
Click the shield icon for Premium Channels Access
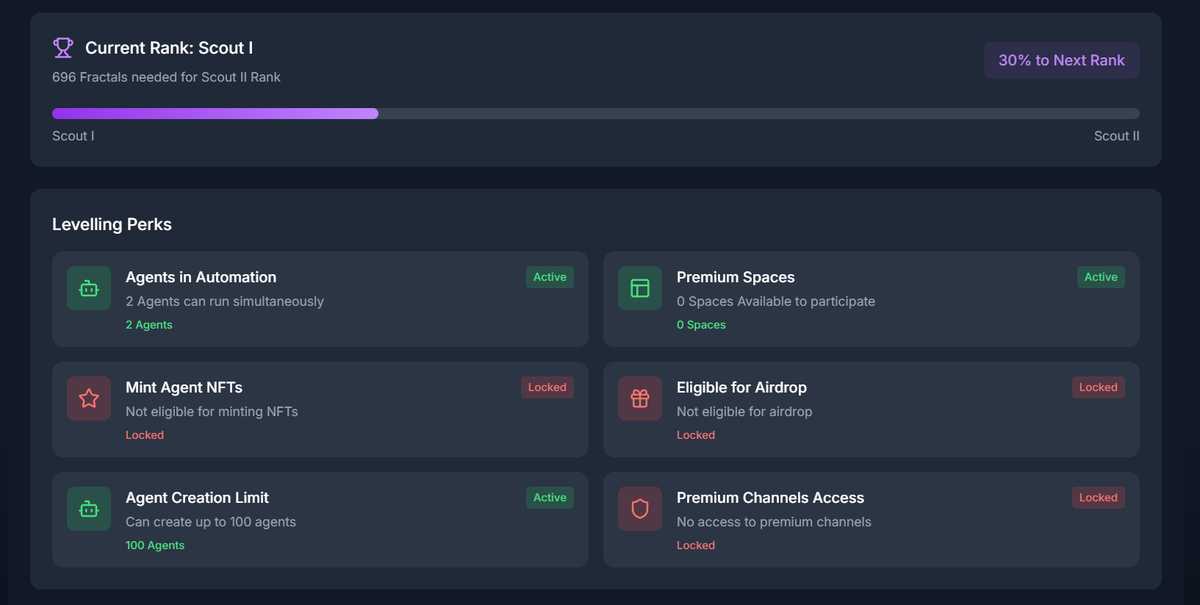click(x=640, y=509)
